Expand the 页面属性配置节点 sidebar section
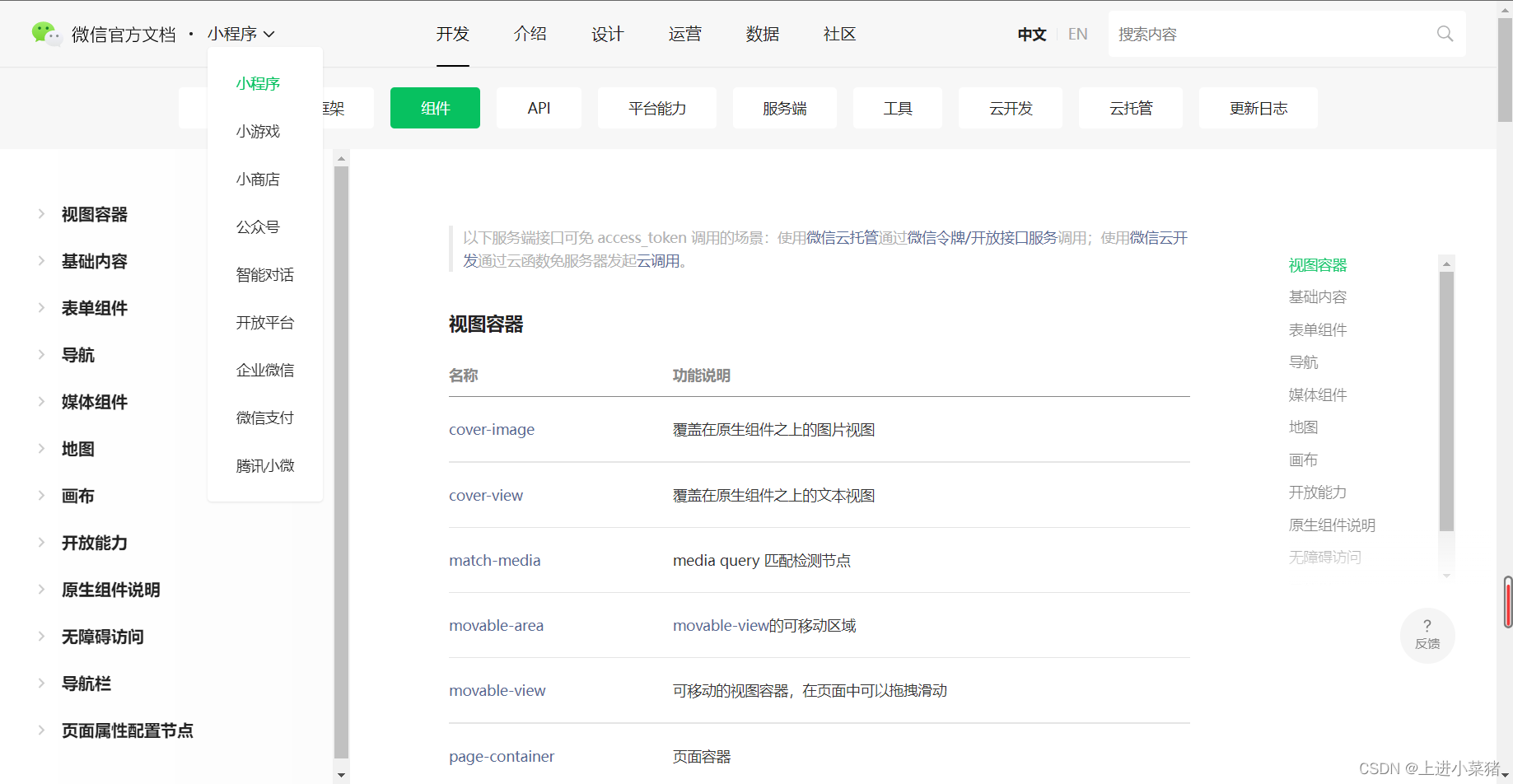Image resolution: width=1513 pixels, height=784 pixels. coord(41,730)
